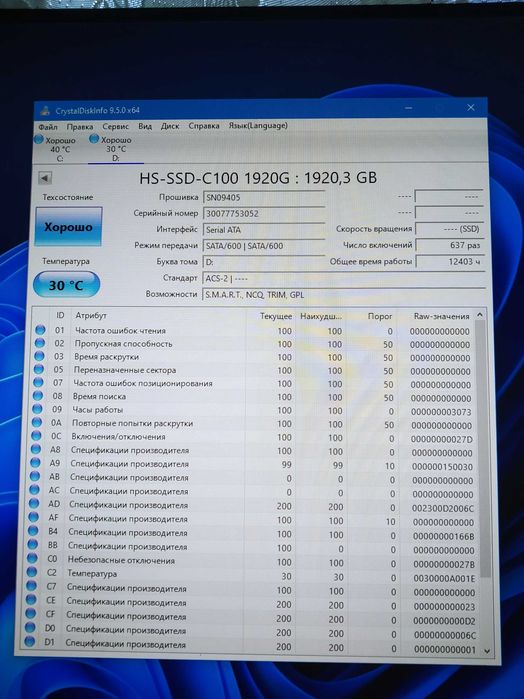Image resolution: width=524 pixels, height=699 pixels.
Task: Open the Сервис menu
Action: pos(116,127)
